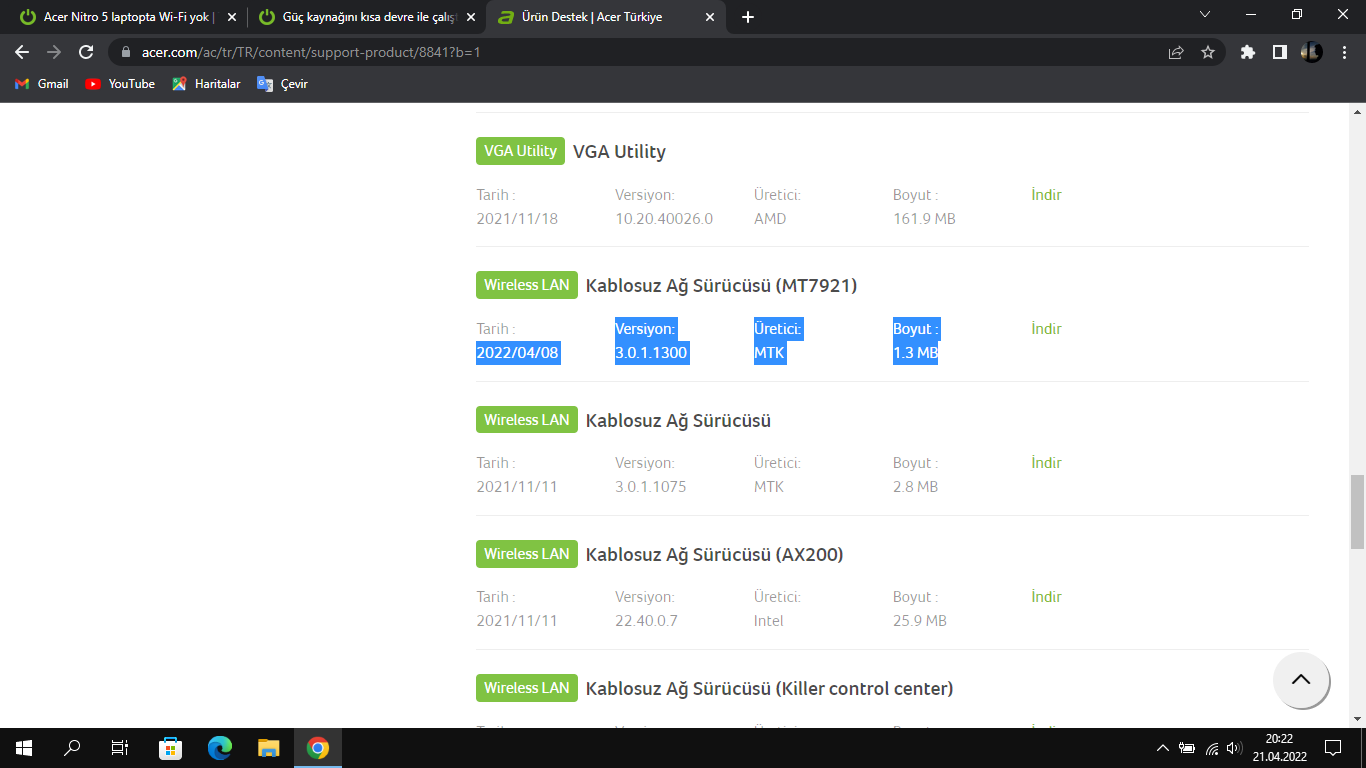The height and width of the screenshot is (768, 1366).
Task: Open Windows taskbar search
Action: (72, 748)
